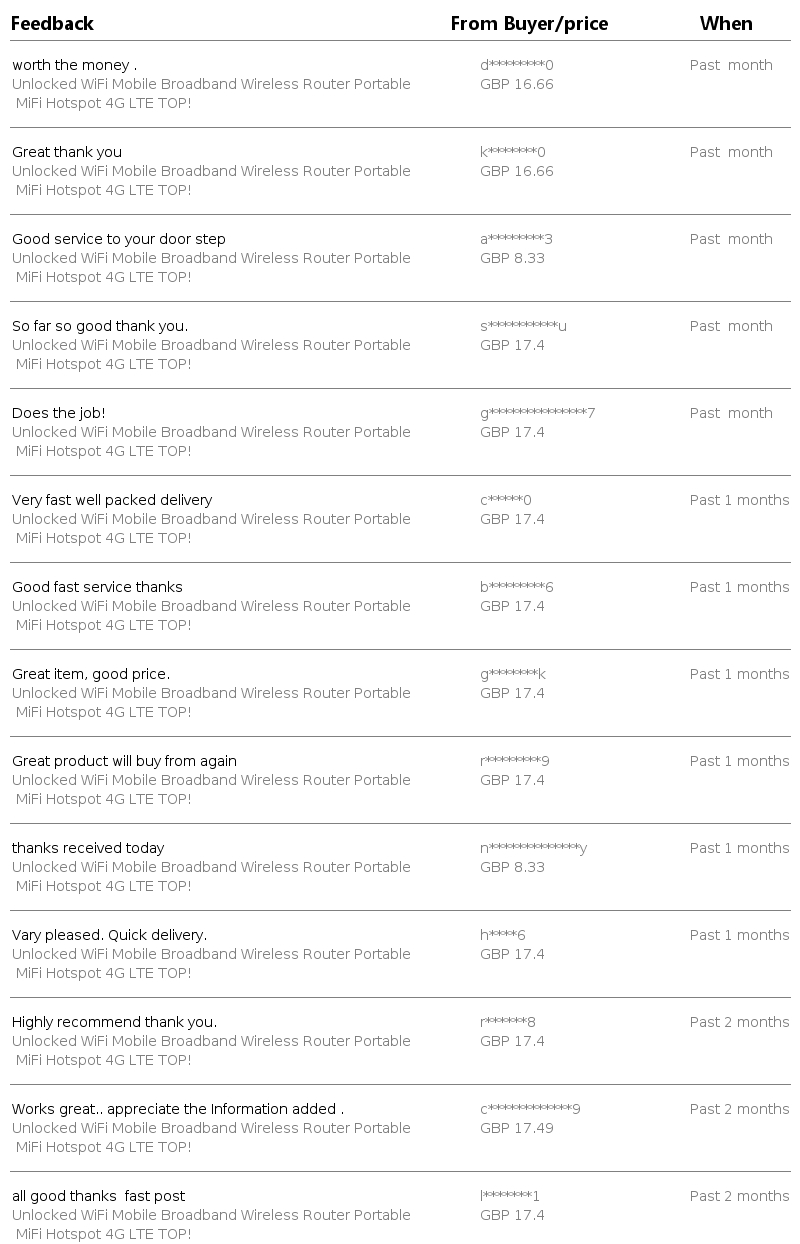This screenshot has width=800, height=1244.
Task: Click the GBP 17.49 price
Action: pyautogui.click(x=516, y=1128)
